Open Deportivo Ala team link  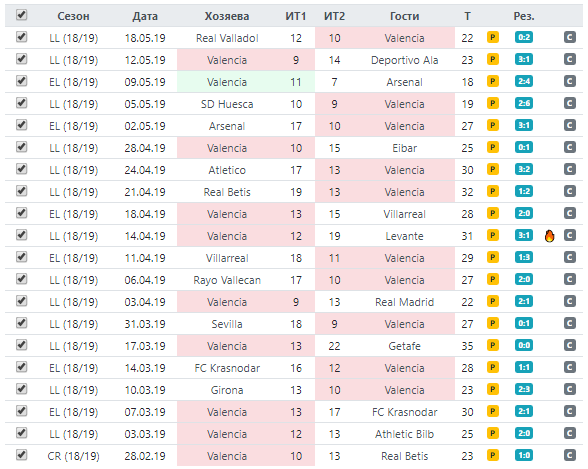[404, 60]
